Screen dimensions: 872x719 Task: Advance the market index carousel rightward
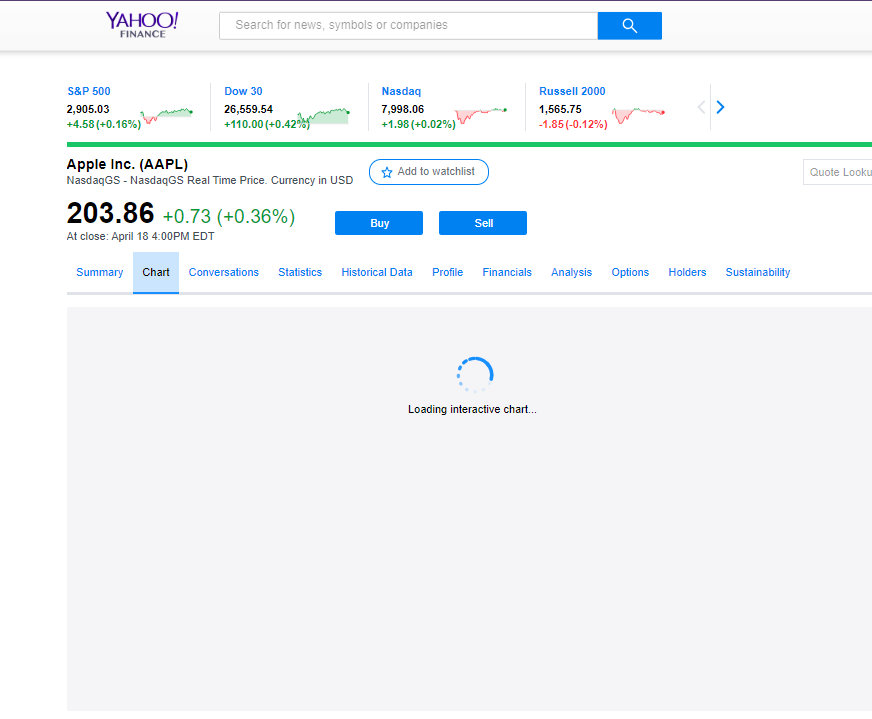pos(719,106)
